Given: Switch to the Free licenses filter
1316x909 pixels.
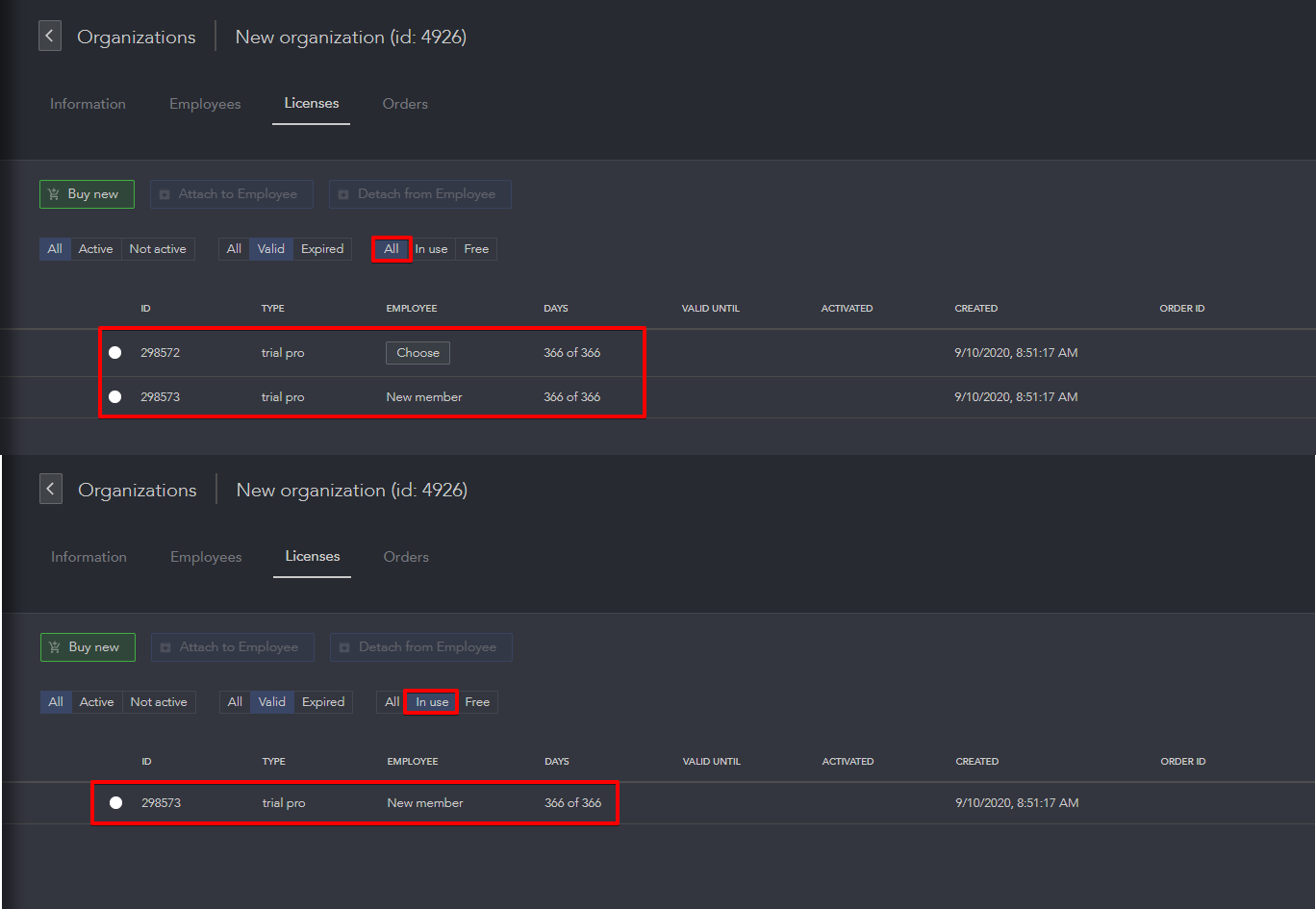Looking at the screenshot, I should pyautogui.click(x=476, y=248).
